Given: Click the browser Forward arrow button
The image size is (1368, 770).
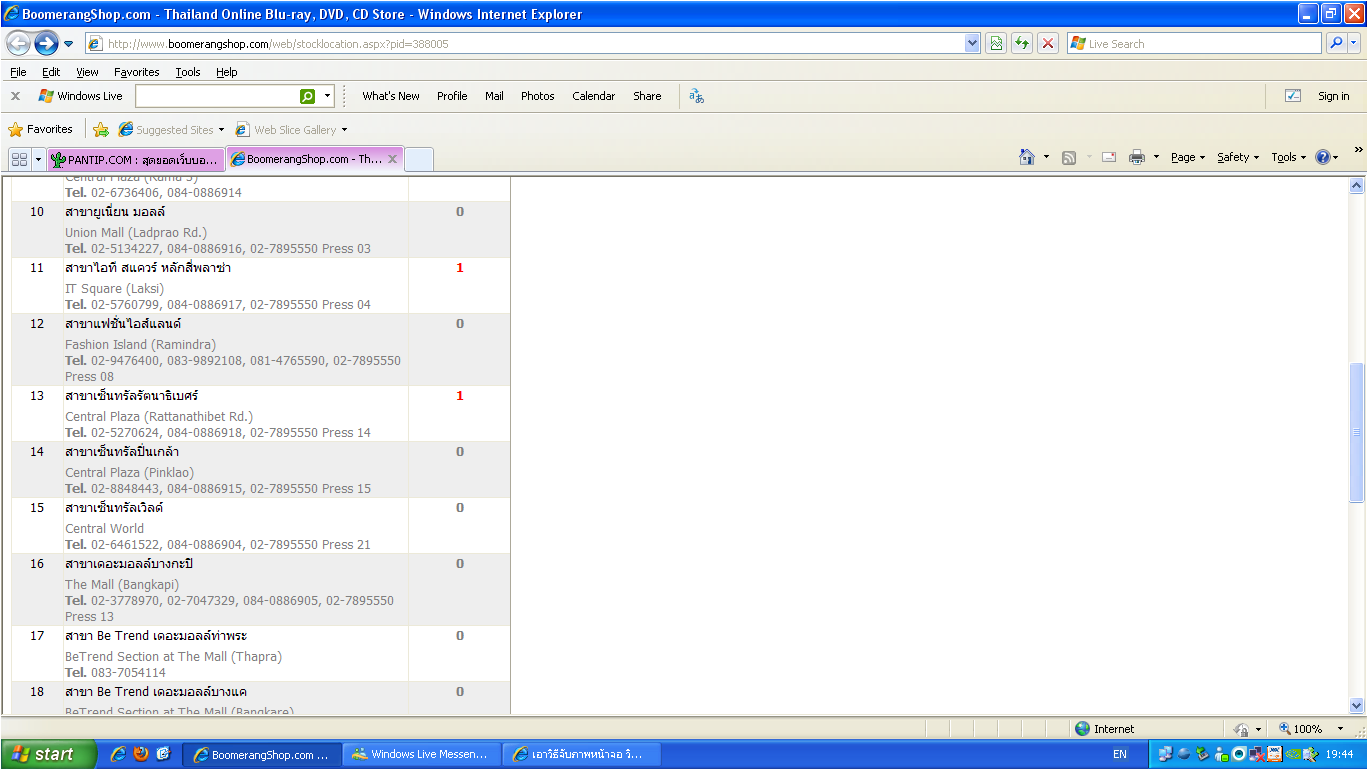Looking at the screenshot, I should pos(46,44).
